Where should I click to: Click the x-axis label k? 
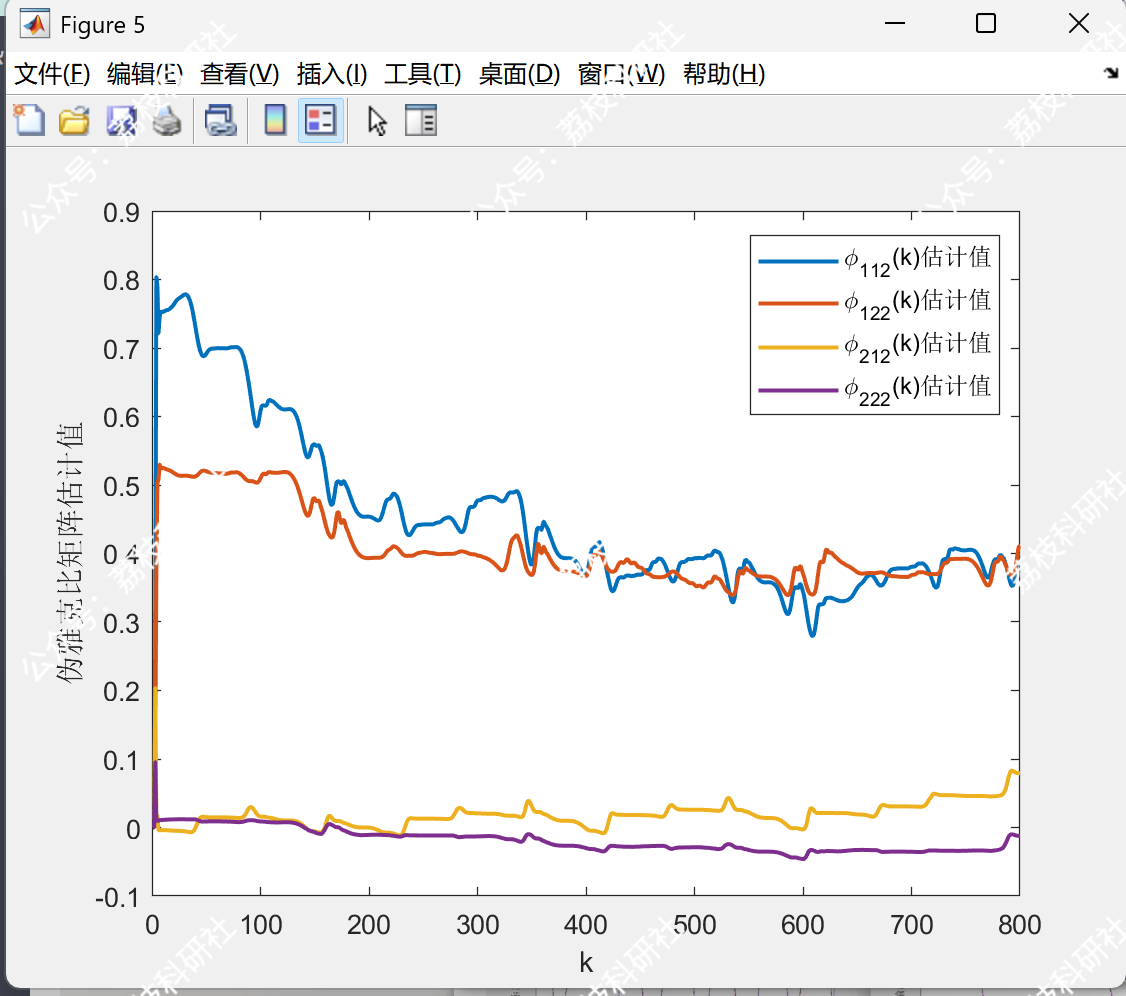point(586,963)
